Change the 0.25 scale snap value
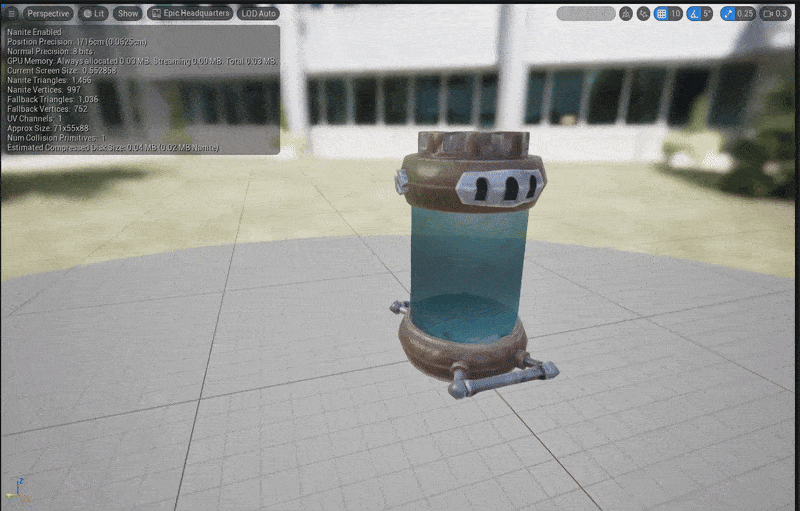 tap(745, 14)
